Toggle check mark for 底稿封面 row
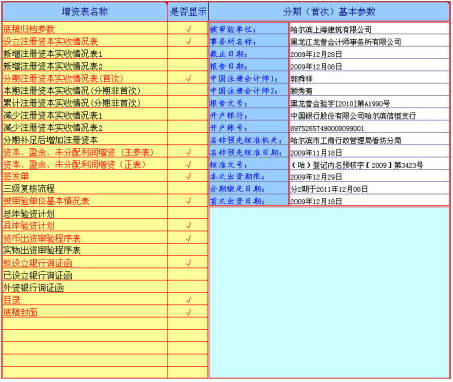Image resolution: width=453 pixels, height=382 pixels. [x=188, y=312]
